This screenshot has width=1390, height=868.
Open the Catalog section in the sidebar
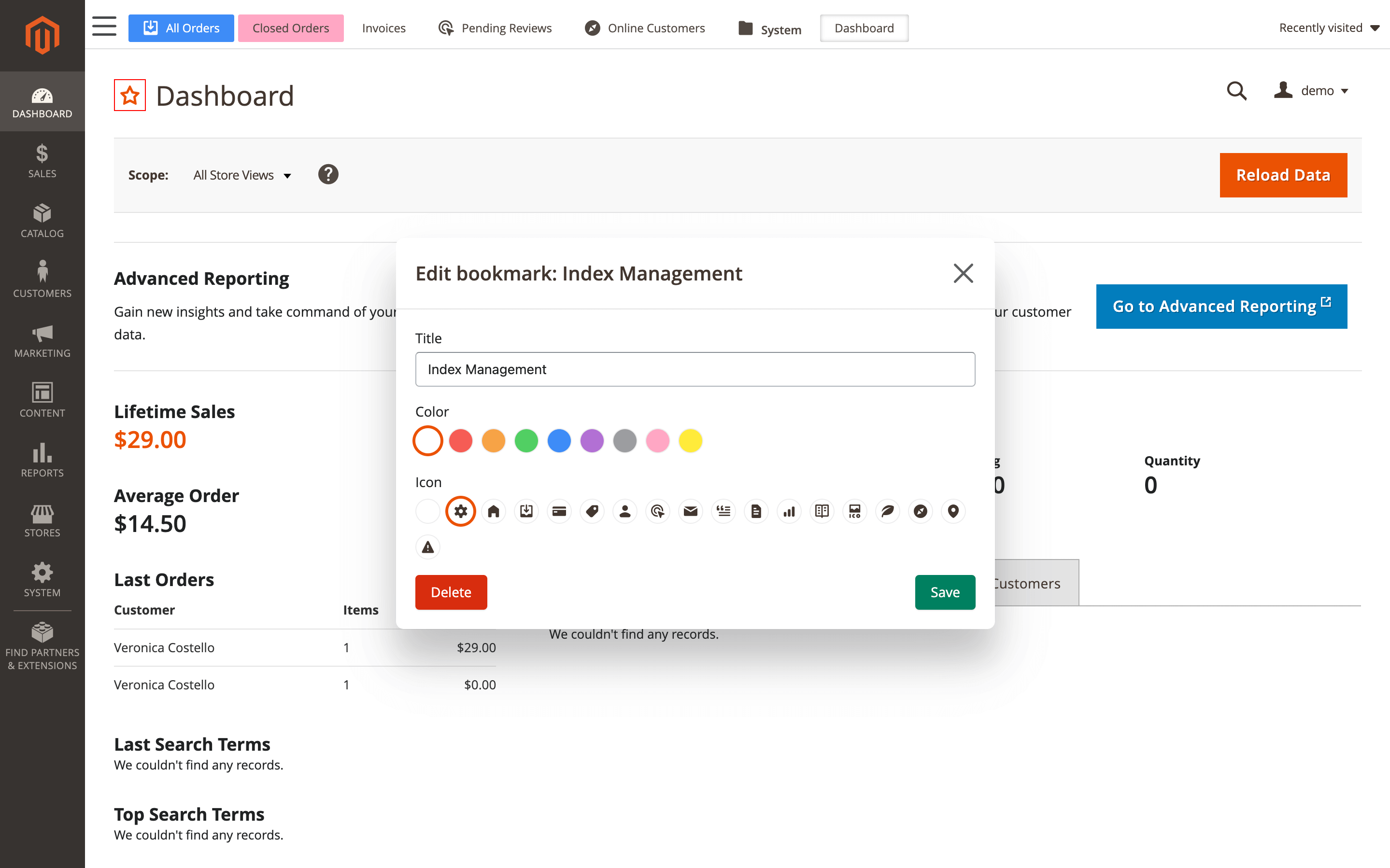[42, 220]
